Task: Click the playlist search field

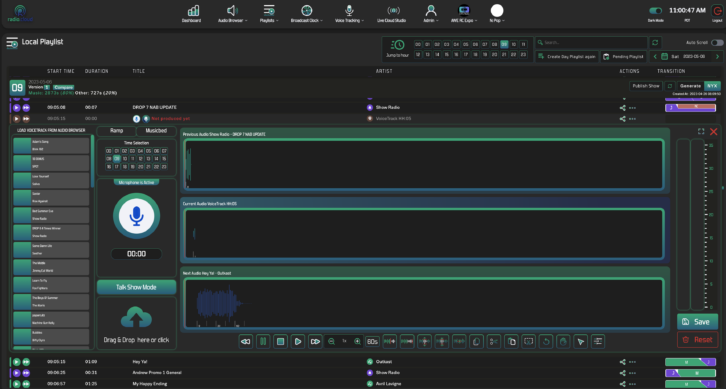Action: click(x=591, y=43)
